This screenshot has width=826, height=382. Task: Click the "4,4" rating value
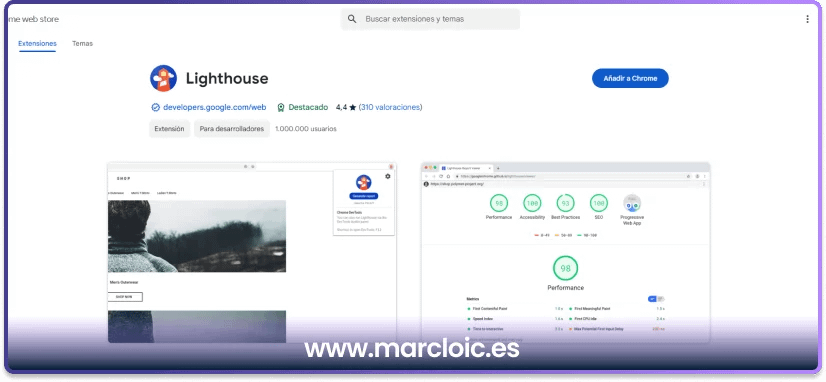(341, 107)
